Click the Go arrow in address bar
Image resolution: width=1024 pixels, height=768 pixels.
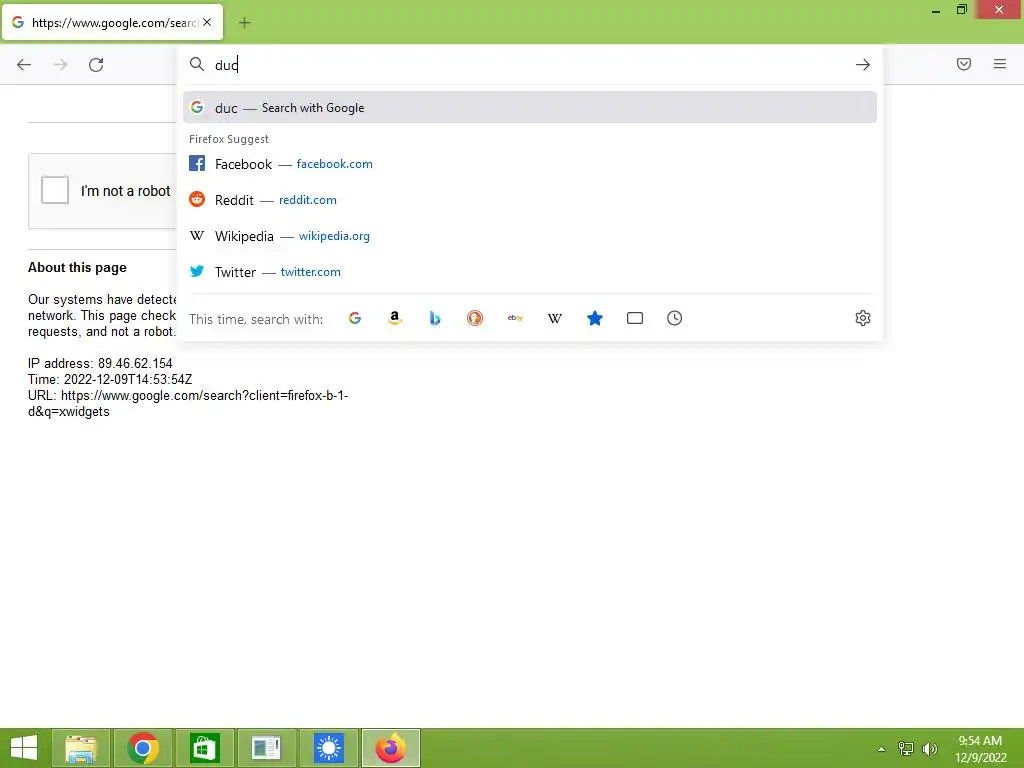tap(863, 65)
